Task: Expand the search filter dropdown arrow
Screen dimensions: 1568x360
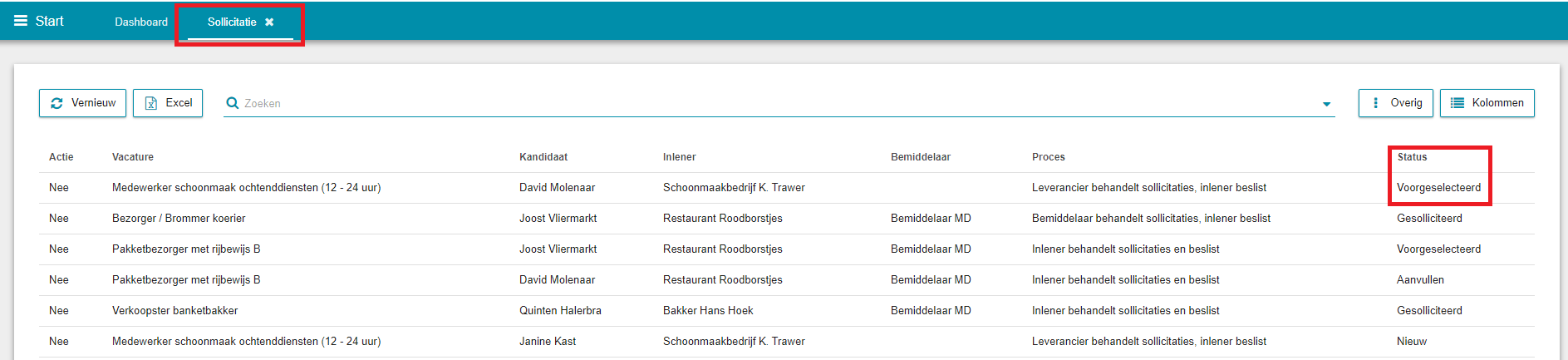Action: click(x=1326, y=104)
